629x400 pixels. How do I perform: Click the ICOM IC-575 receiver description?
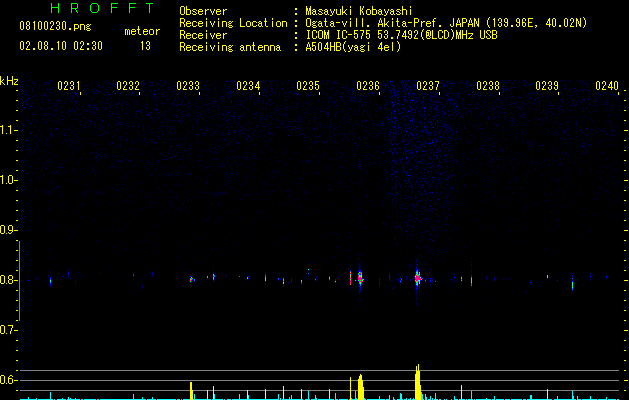click(x=401, y=35)
